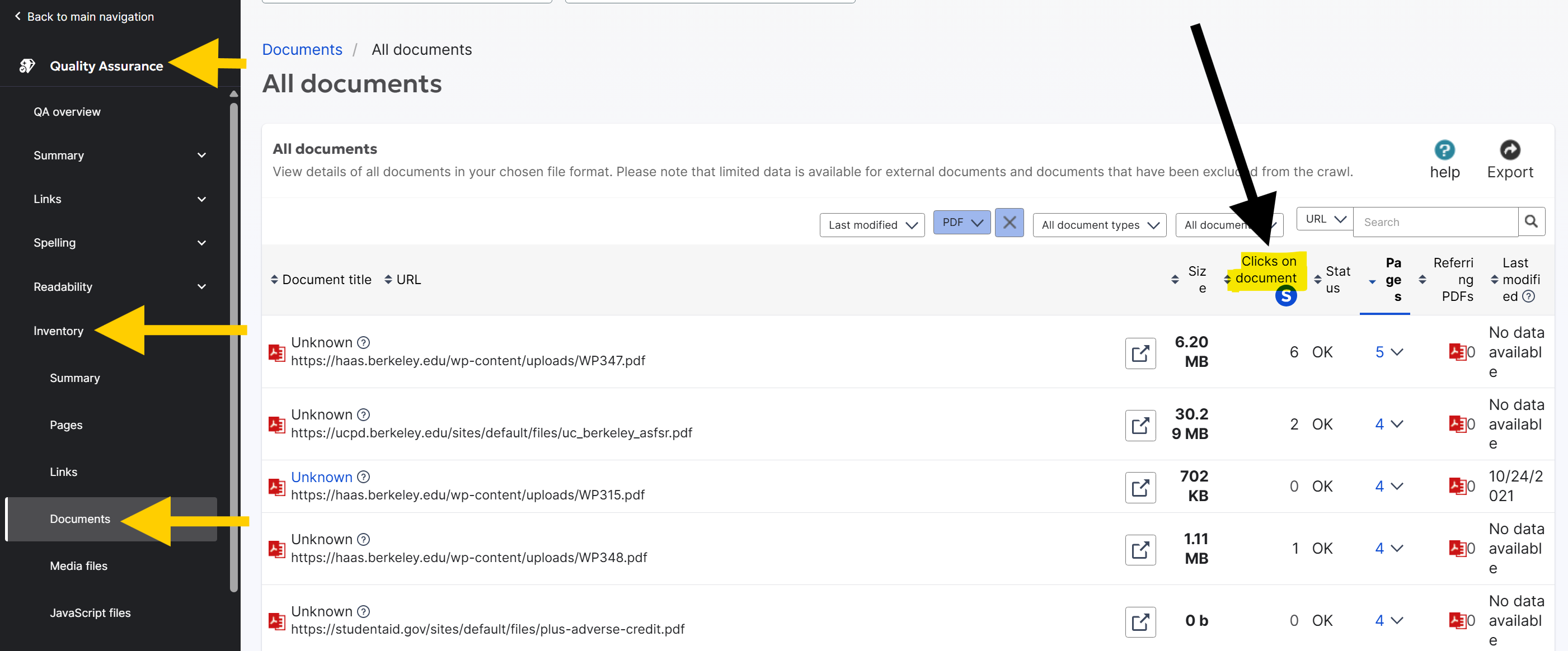Click the search magnifier icon

tap(1532, 221)
